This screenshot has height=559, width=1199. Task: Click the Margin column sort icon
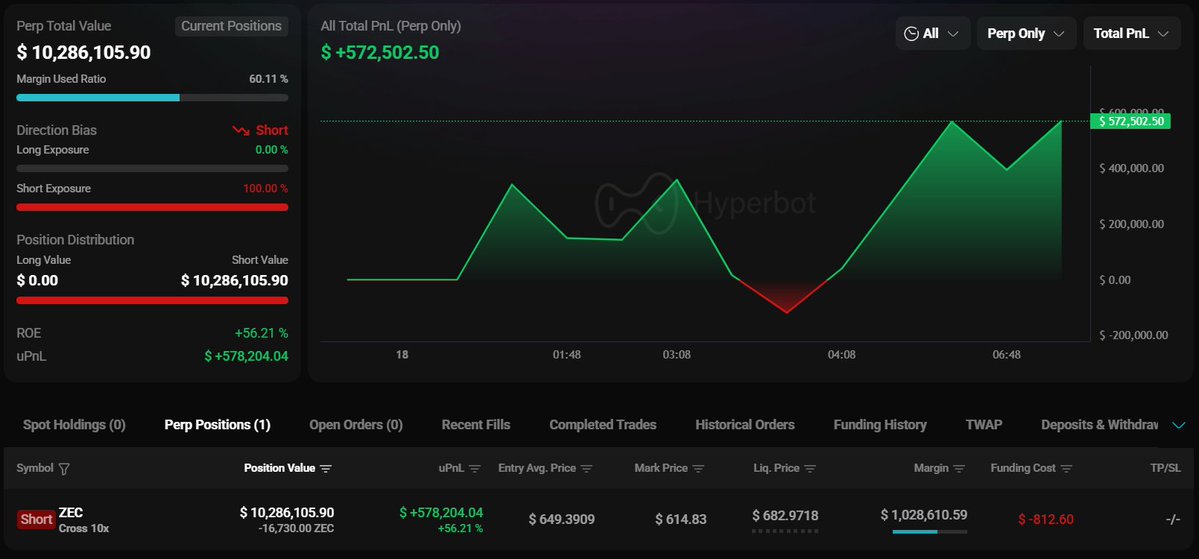[x=959, y=468]
